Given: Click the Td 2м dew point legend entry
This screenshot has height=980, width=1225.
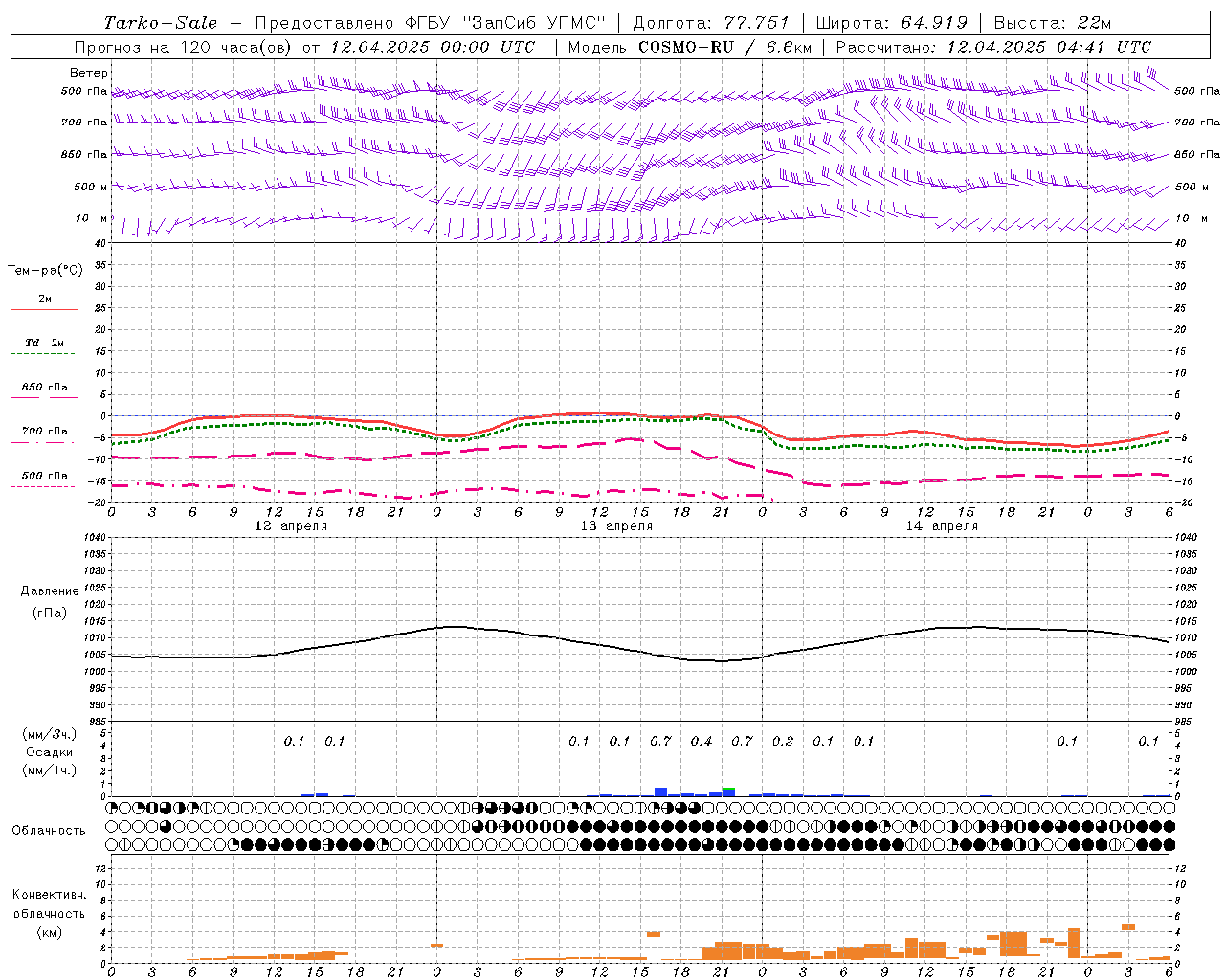Looking at the screenshot, I should pyautogui.click(x=44, y=343).
